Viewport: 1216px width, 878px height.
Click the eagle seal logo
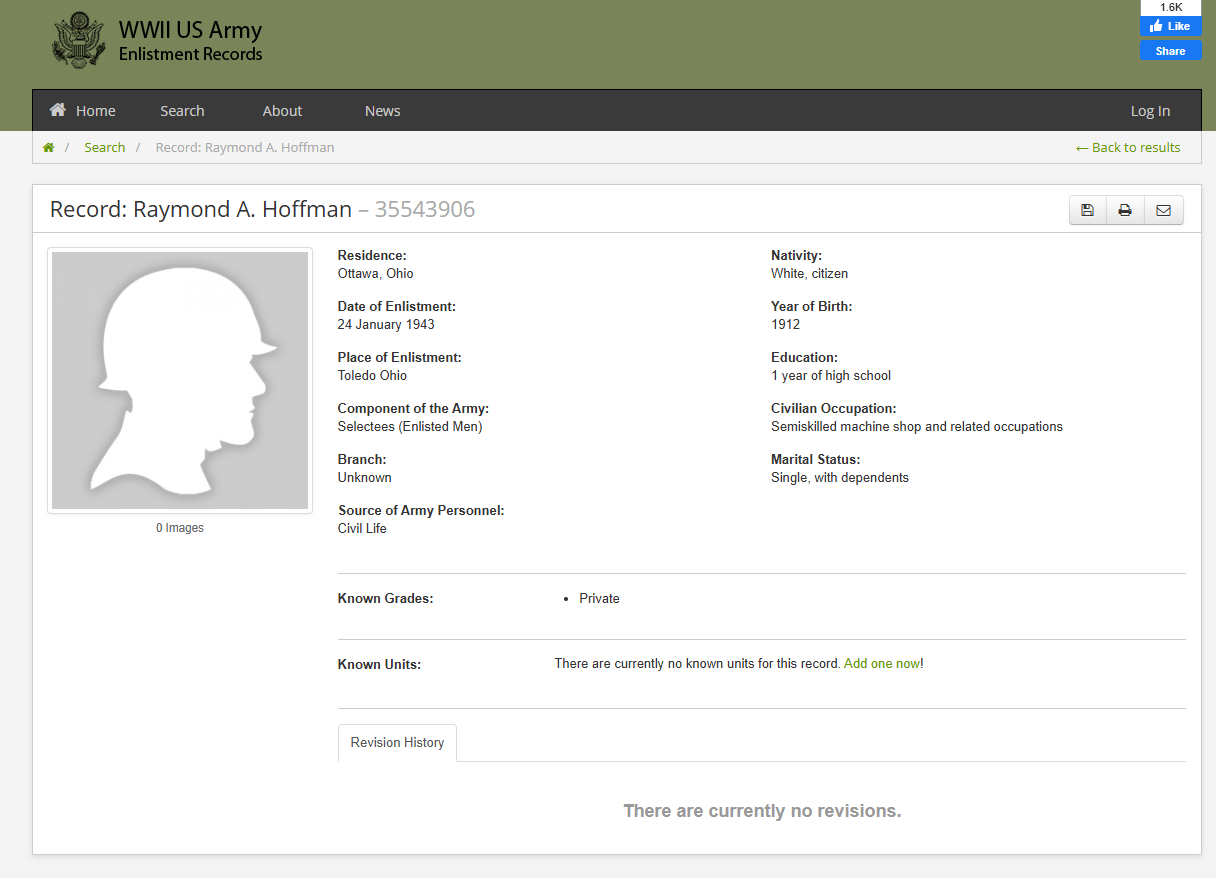[78, 41]
